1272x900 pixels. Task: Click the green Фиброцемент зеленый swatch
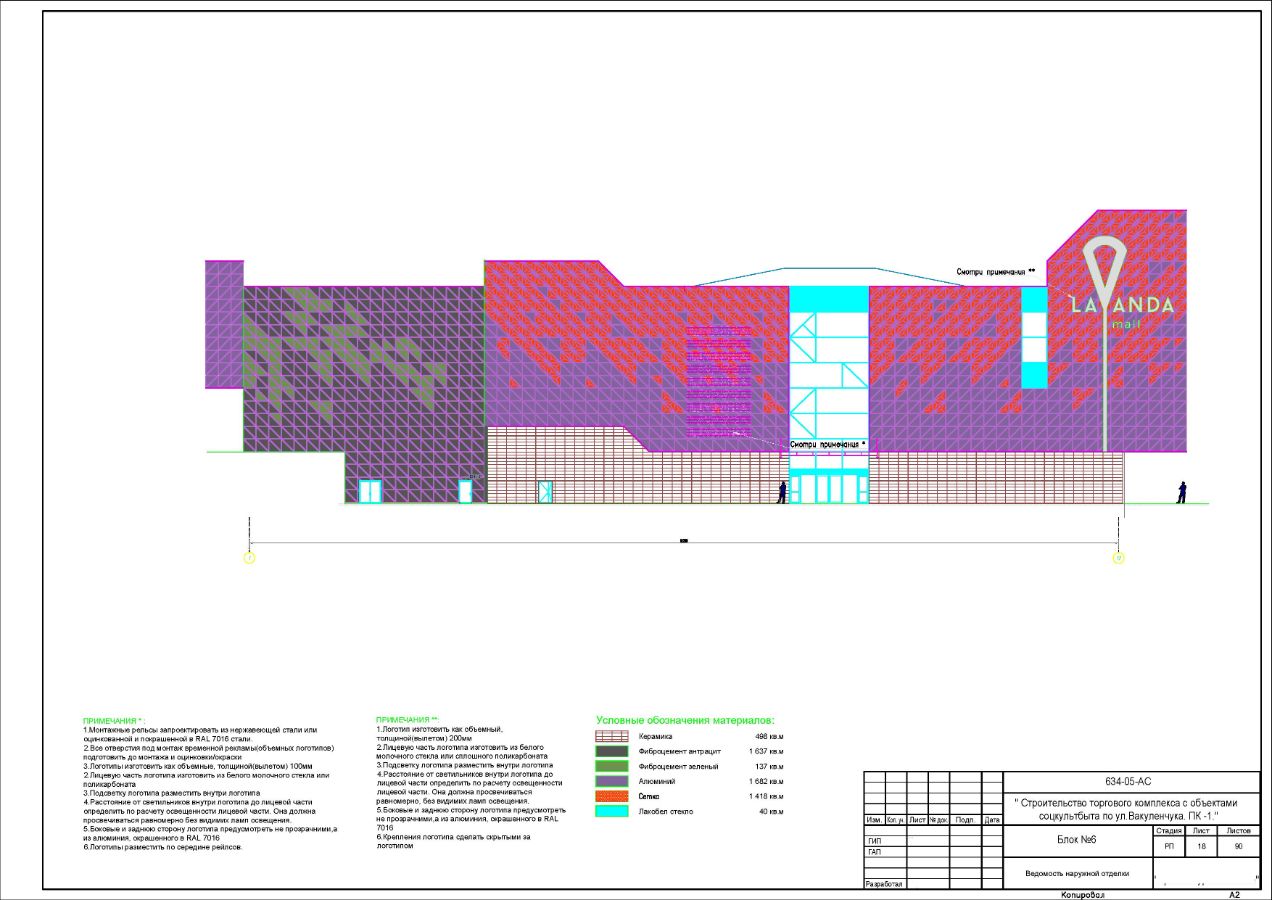pyautogui.click(x=612, y=766)
